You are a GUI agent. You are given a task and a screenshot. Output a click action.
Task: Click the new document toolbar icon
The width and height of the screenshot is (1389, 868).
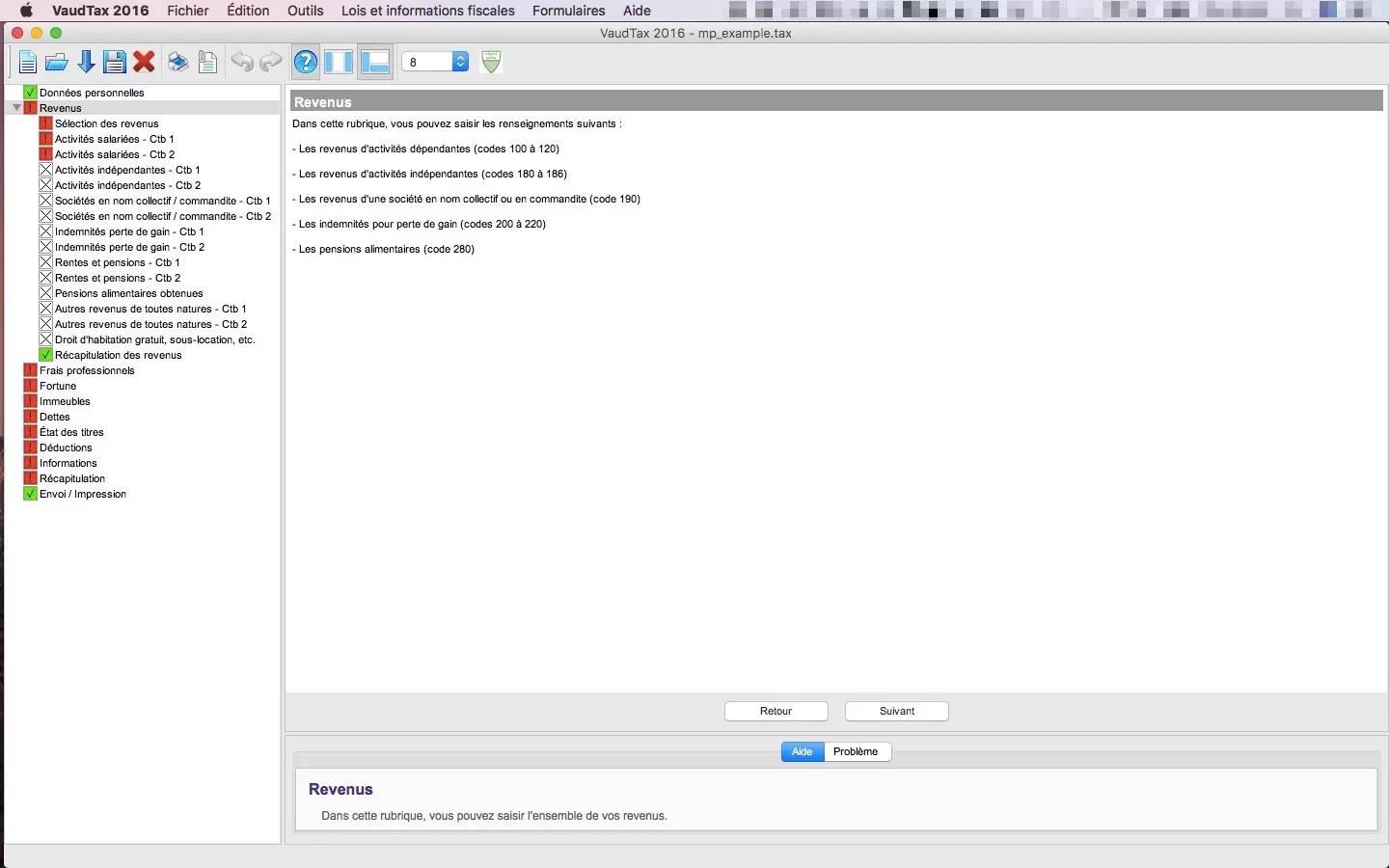tap(27, 63)
